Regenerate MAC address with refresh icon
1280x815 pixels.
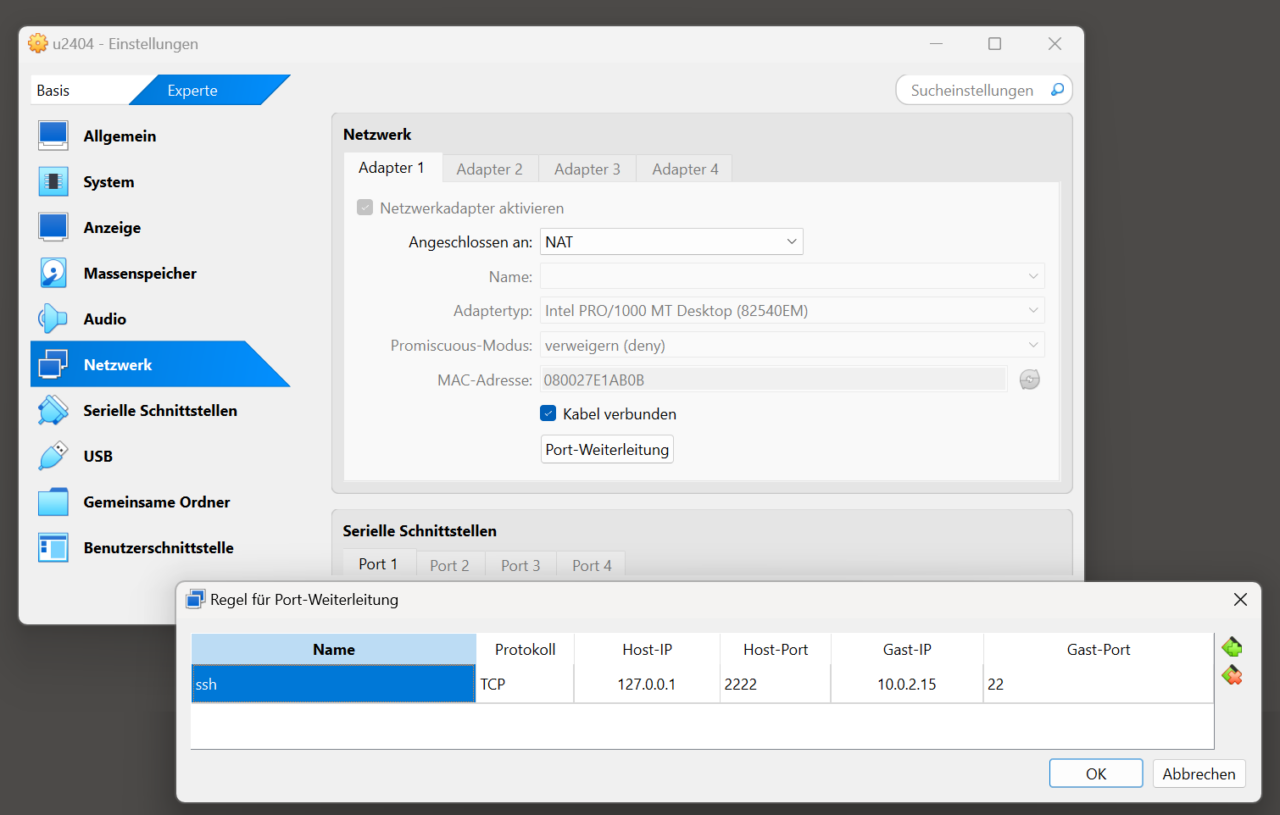point(1029,380)
